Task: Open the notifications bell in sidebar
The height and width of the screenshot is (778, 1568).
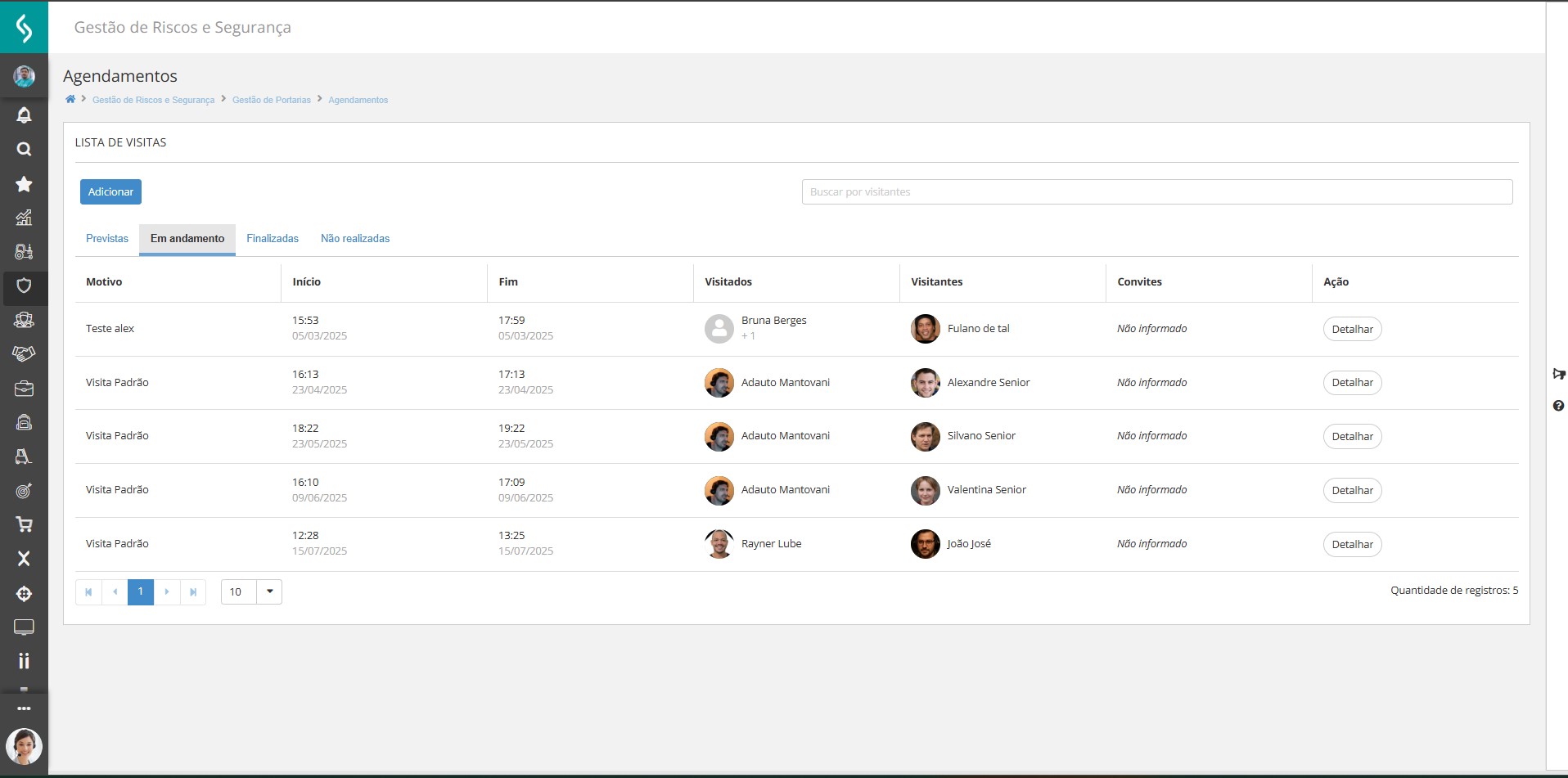Action: (x=24, y=115)
